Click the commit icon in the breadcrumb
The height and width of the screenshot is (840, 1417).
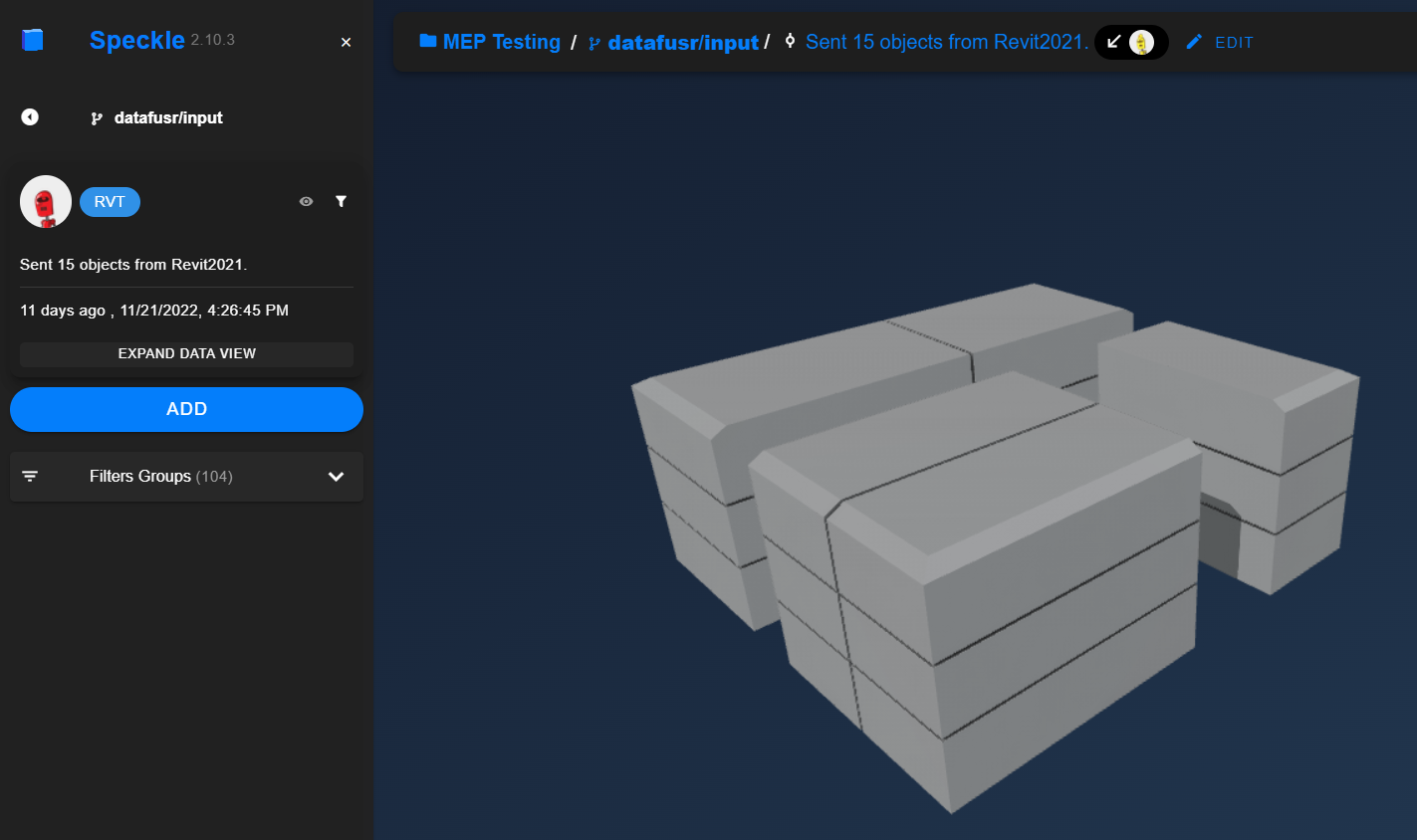(x=790, y=42)
